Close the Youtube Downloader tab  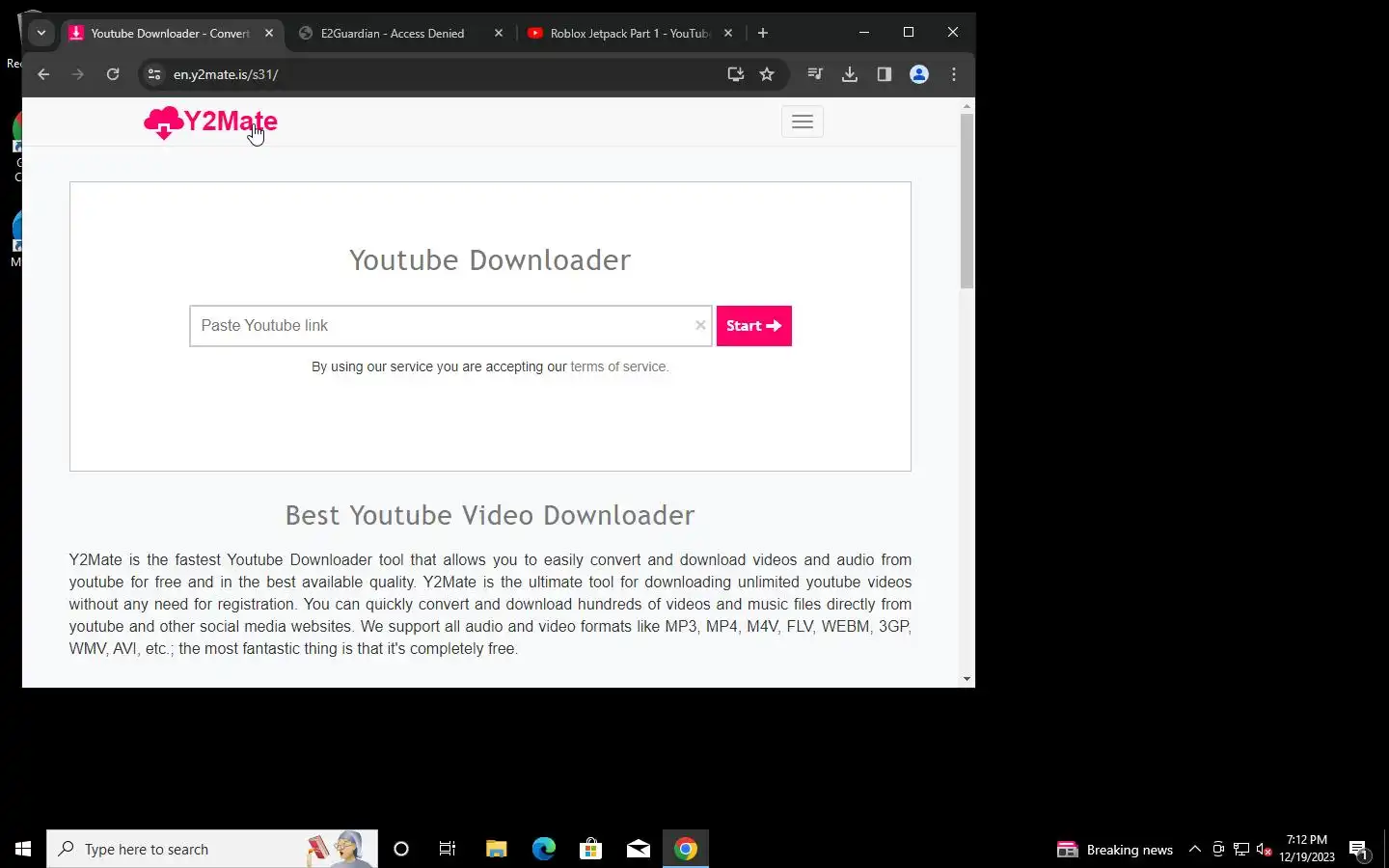pos(269,33)
